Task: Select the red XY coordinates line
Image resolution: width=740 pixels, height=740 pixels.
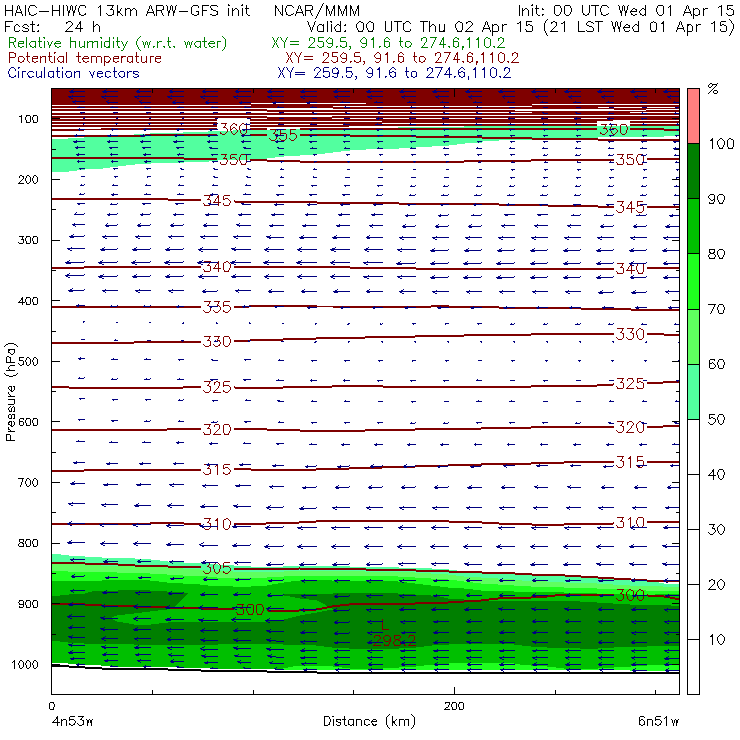Action: tap(402, 58)
